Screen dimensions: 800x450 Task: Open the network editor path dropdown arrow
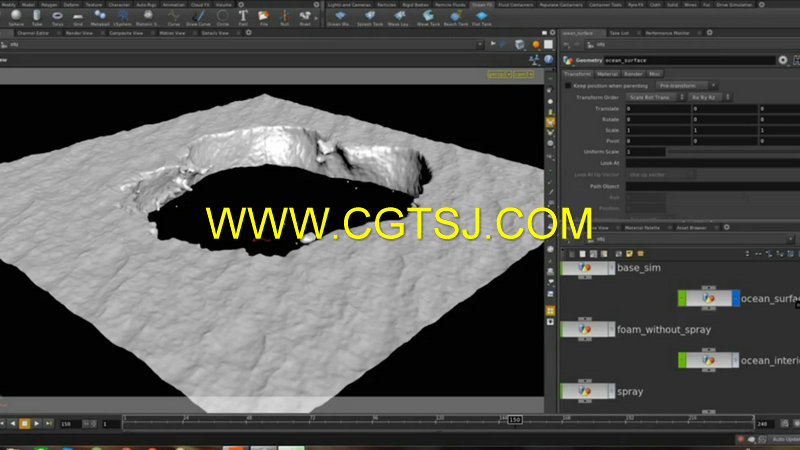coord(790,239)
